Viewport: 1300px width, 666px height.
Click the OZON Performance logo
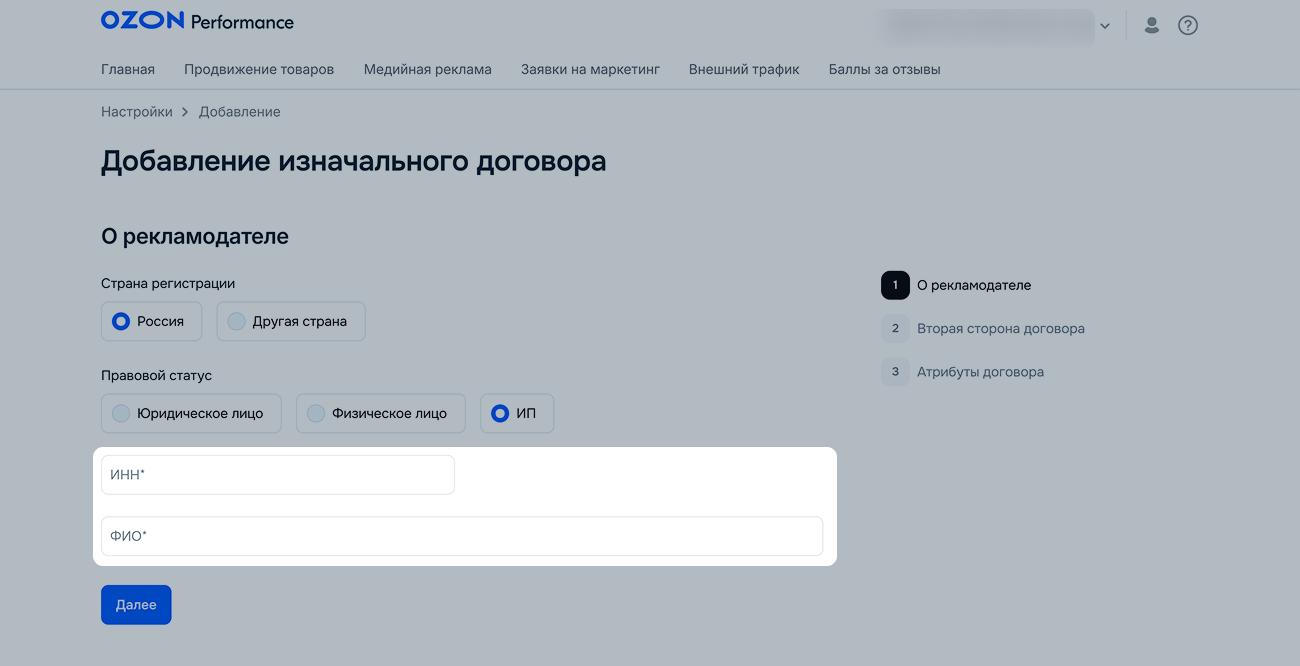click(x=197, y=21)
